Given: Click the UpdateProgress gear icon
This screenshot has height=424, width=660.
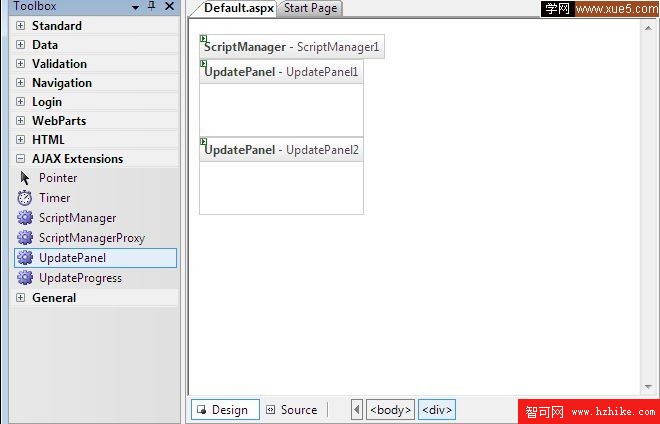Looking at the screenshot, I should pos(25,278).
